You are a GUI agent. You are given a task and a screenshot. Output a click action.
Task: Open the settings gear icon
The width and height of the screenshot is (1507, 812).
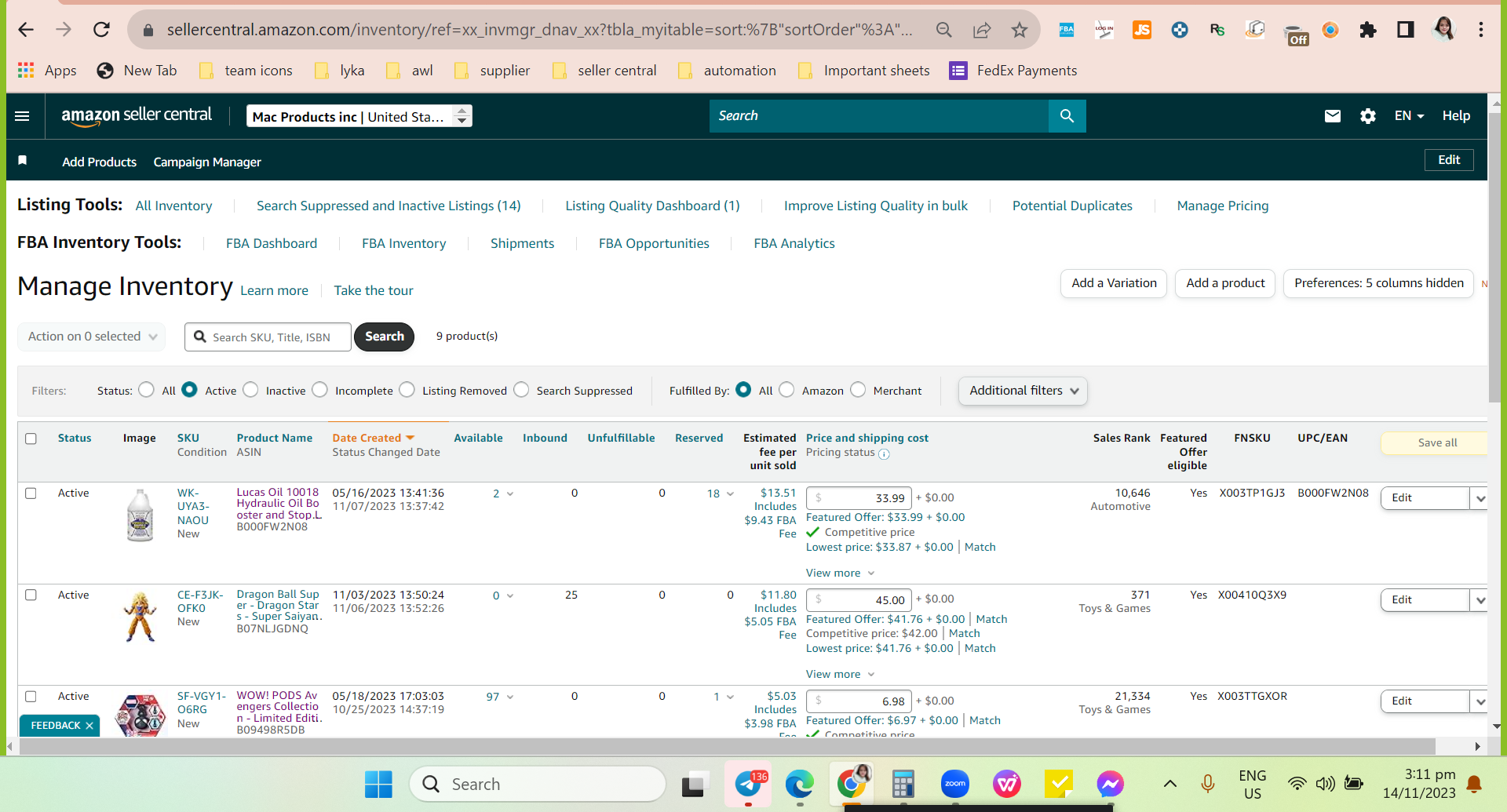coord(1367,116)
